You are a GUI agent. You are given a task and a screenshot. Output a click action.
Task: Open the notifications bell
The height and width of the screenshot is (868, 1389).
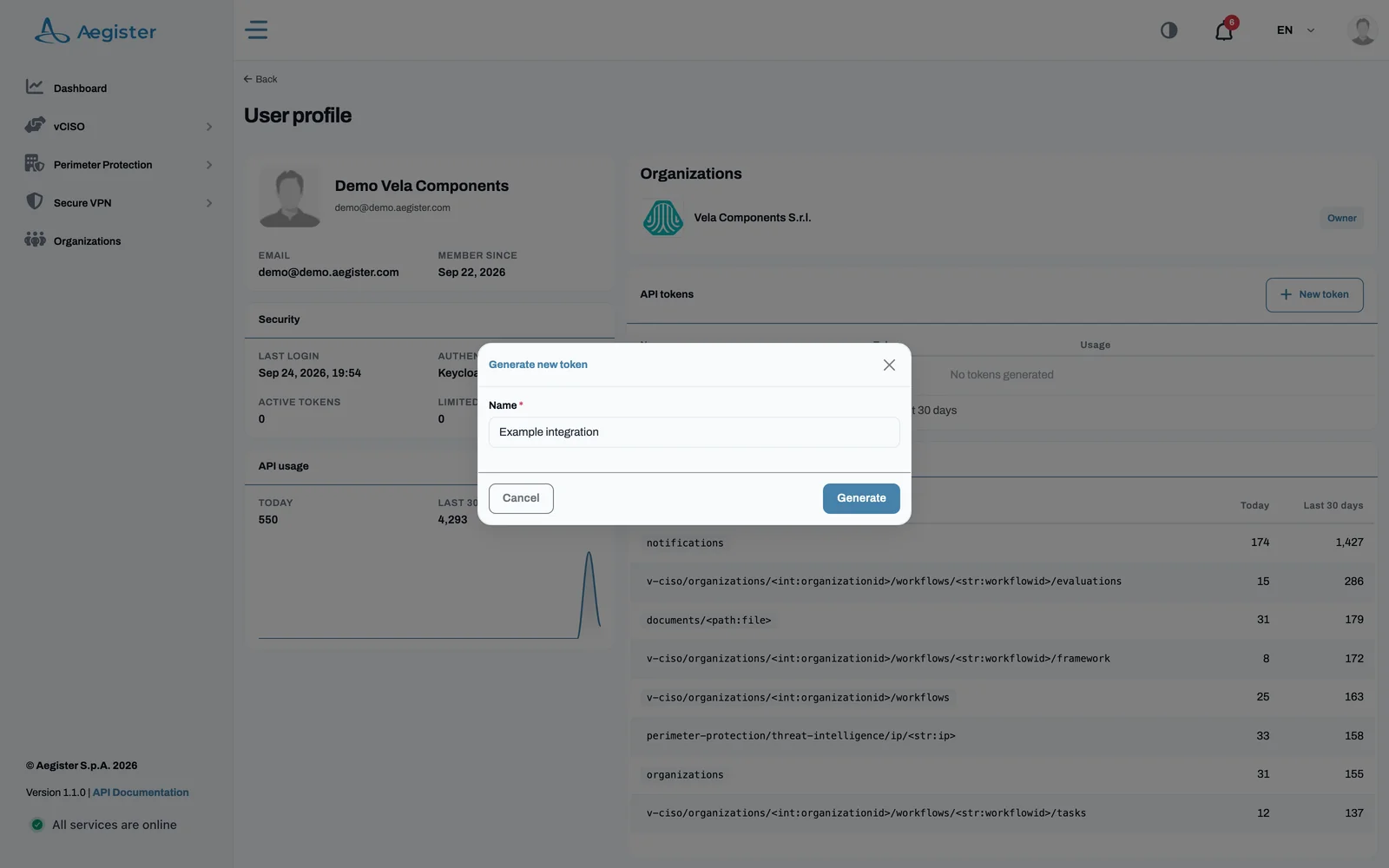point(1224,31)
